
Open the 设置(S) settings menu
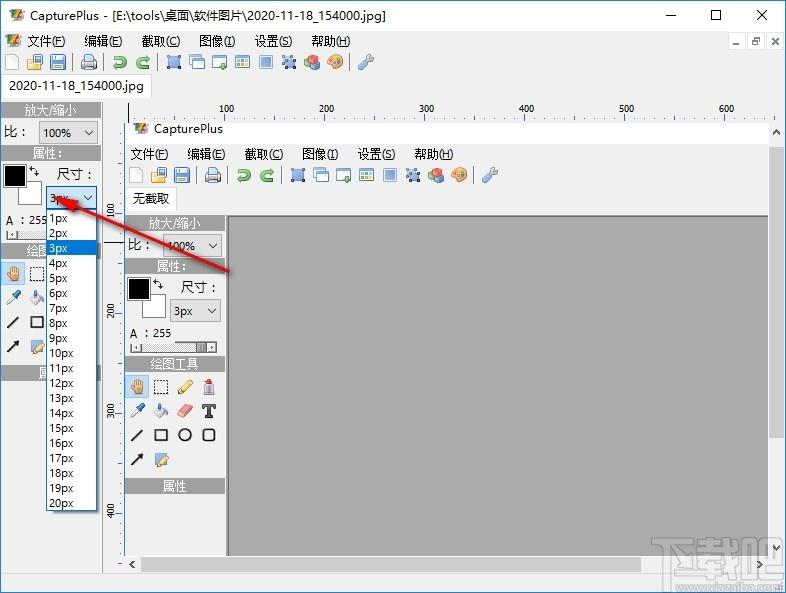(x=274, y=41)
